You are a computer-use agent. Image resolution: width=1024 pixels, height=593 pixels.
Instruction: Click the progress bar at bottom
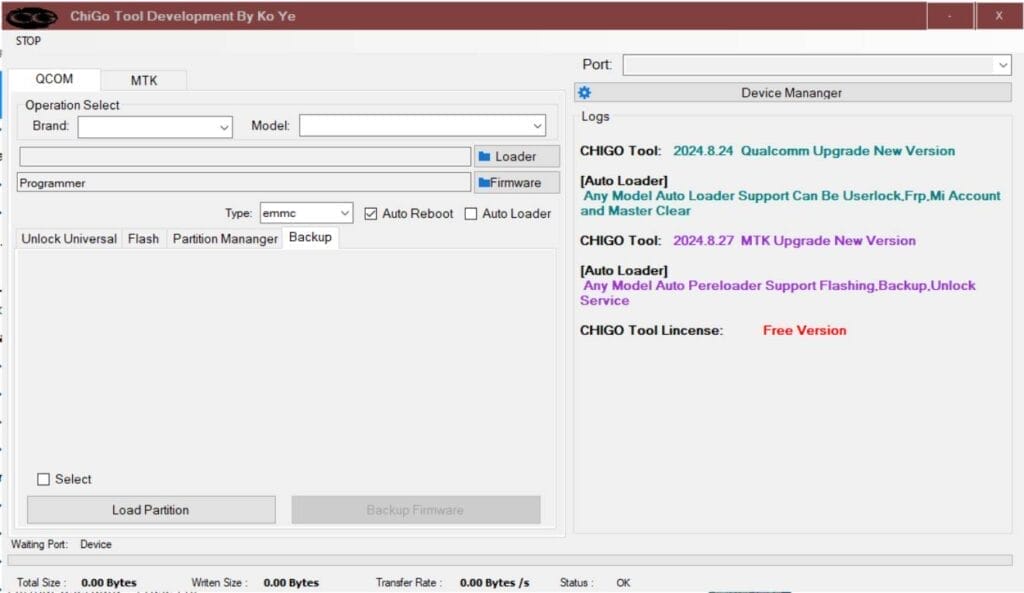click(x=510, y=561)
